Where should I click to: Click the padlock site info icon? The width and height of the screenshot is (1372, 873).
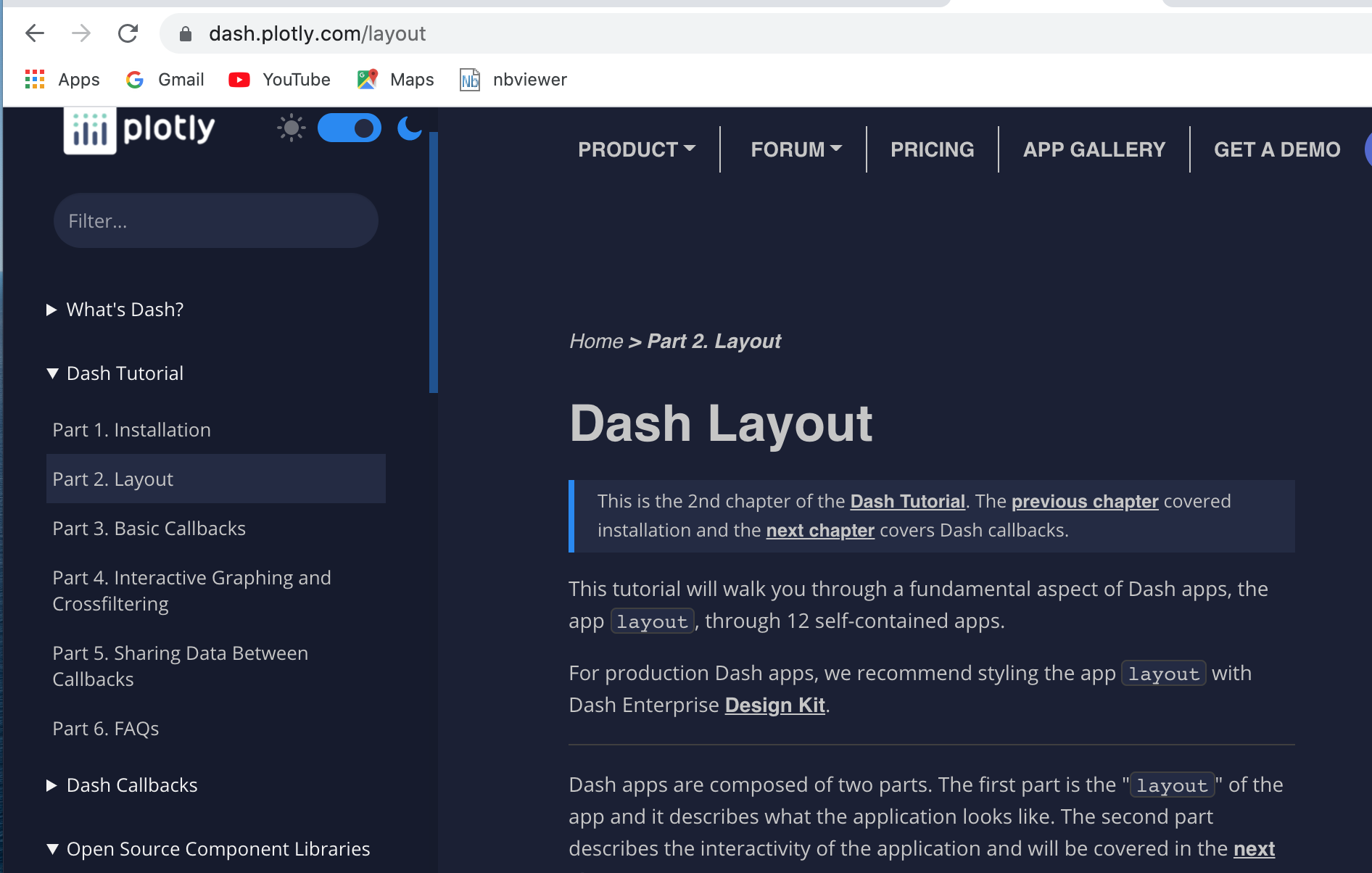pos(185,34)
